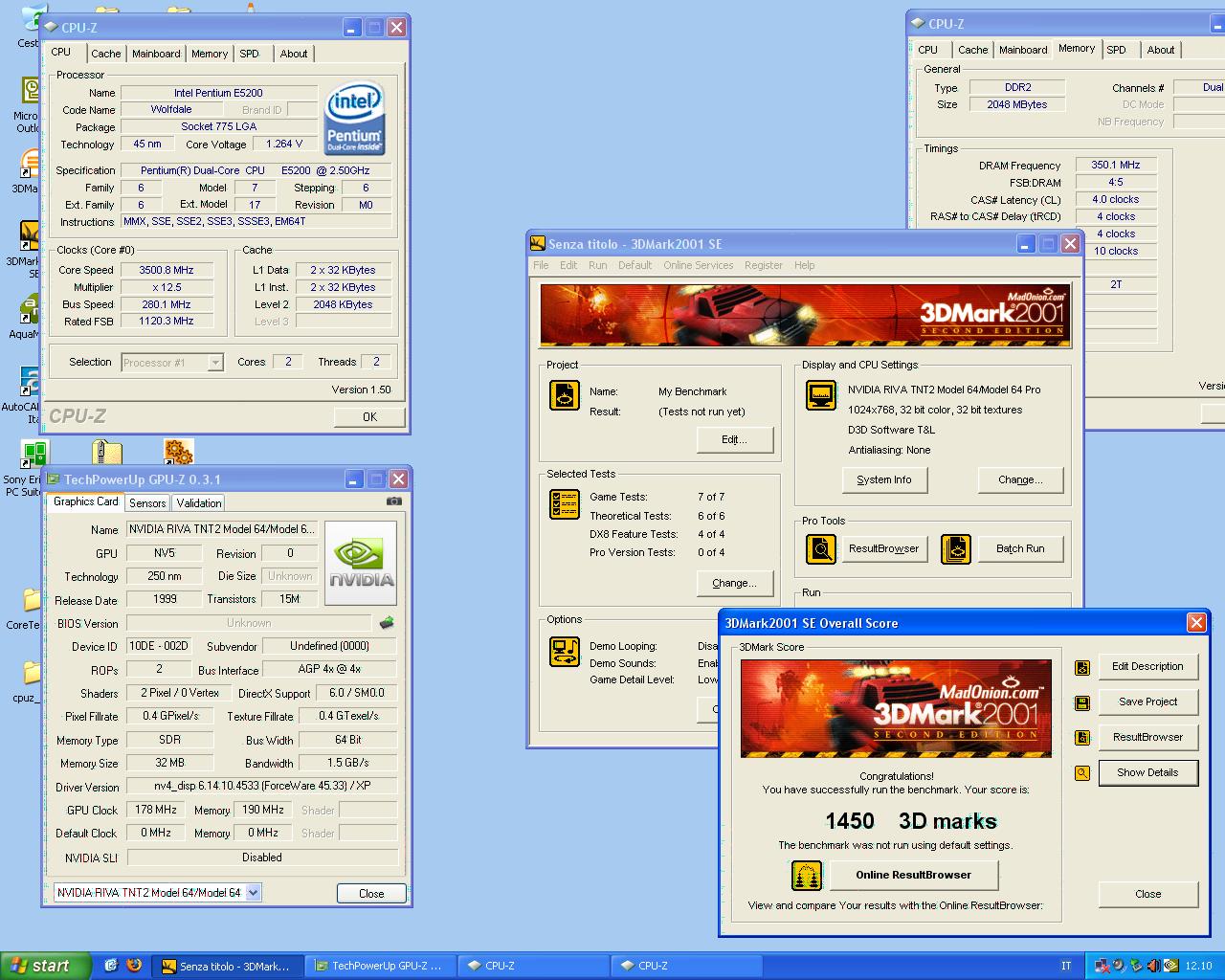This screenshot has height=980, width=1225.
Task: Click the BIOS save chip icon in GPU-Z
Action: [387, 622]
